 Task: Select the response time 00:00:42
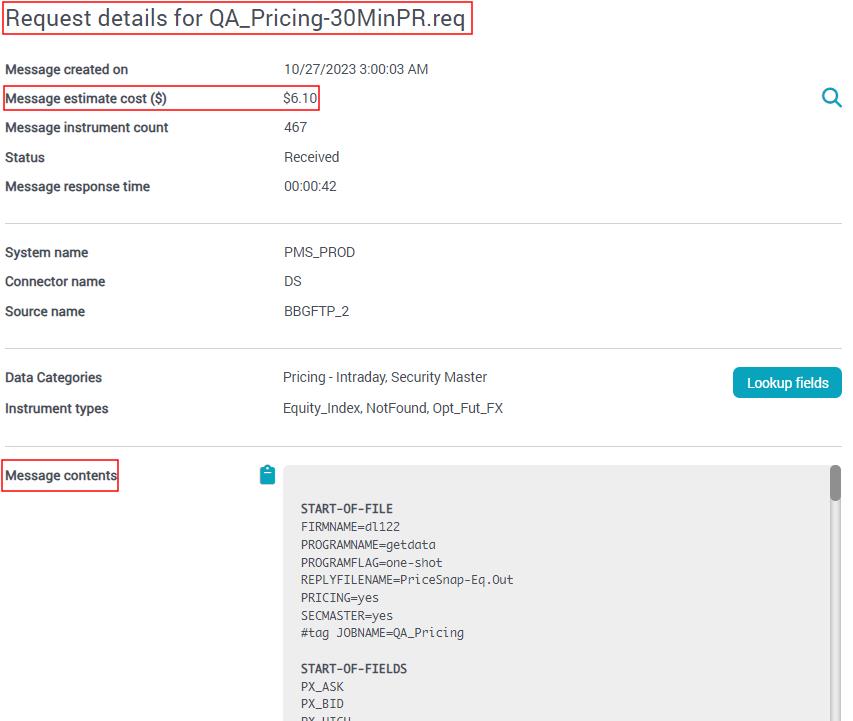pyautogui.click(x=310, y=186)
